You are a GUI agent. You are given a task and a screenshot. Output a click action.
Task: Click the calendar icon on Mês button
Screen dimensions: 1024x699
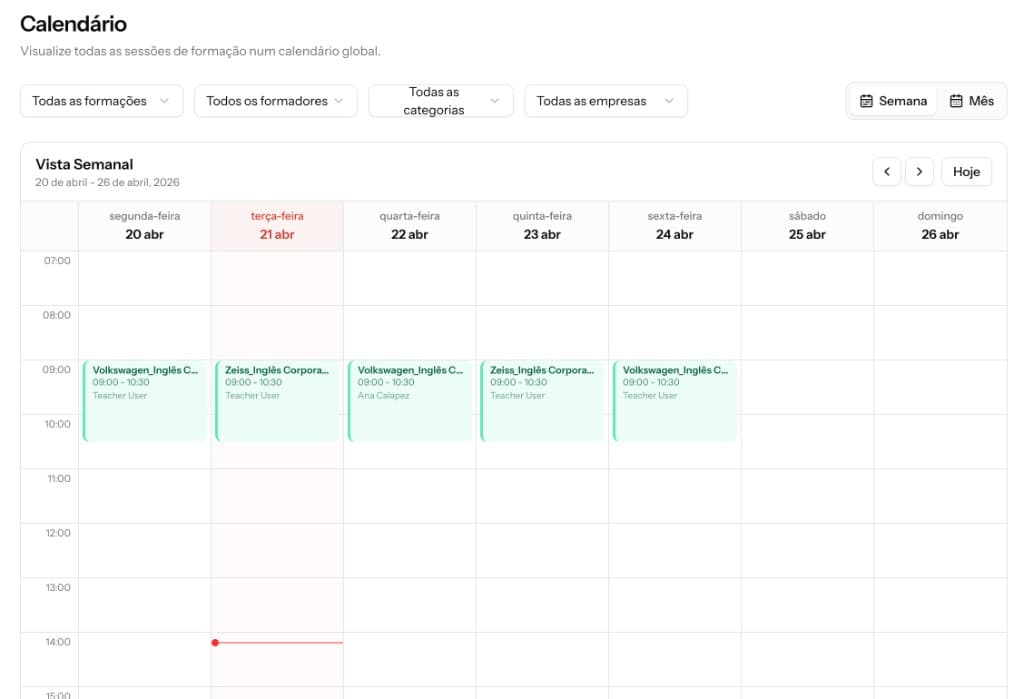[957, 100]
